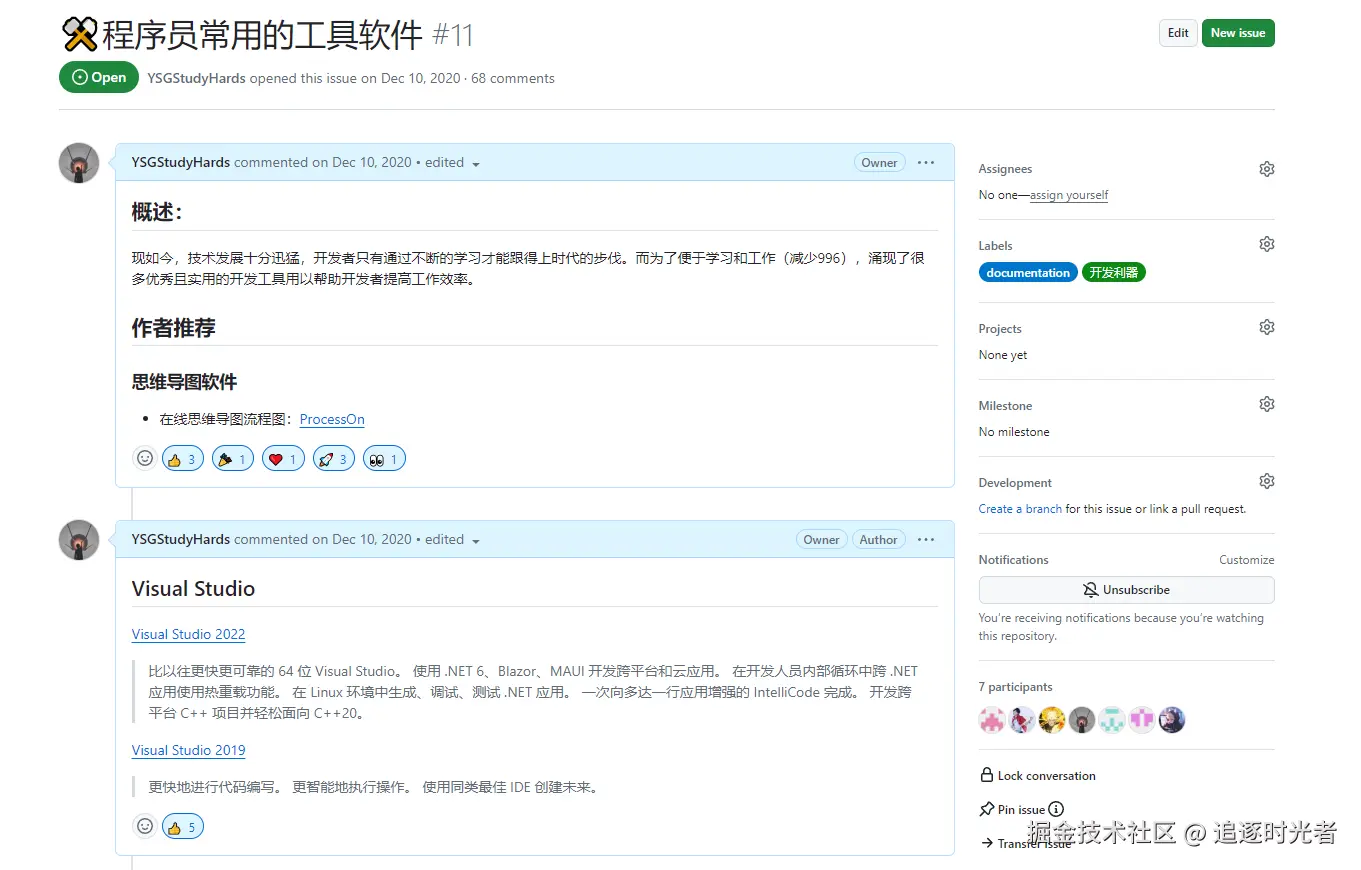
Task: Click the "None yet" text under Projects
Action: [1003, 355]
